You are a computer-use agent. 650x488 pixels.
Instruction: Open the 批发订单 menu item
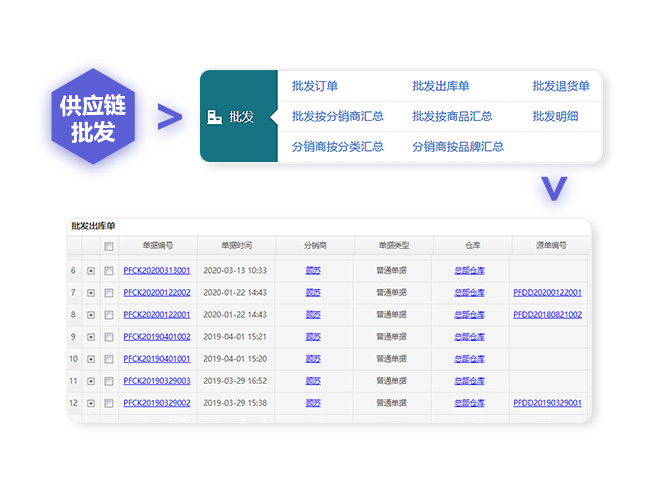(315, 87)
